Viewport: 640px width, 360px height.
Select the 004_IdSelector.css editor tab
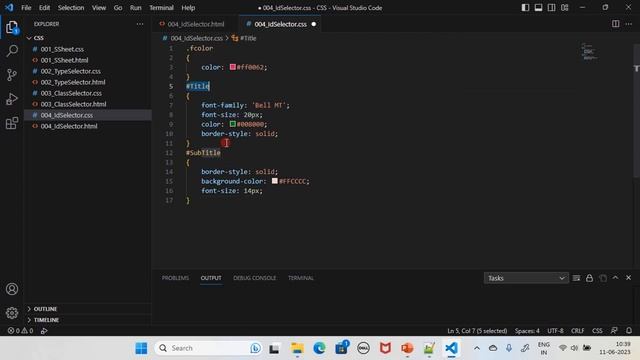280,24
